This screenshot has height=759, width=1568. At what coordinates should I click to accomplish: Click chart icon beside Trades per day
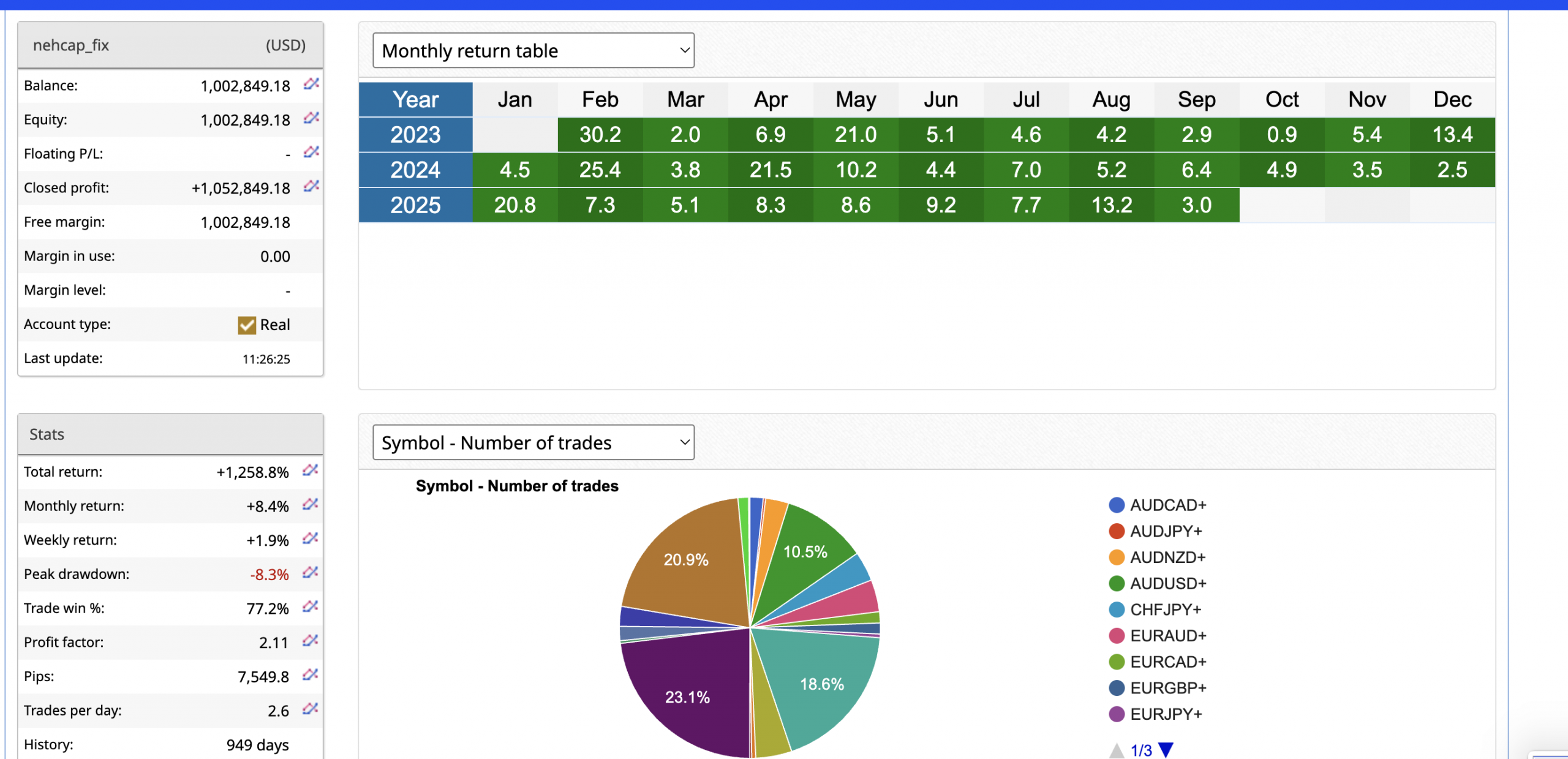coord(310,709)
